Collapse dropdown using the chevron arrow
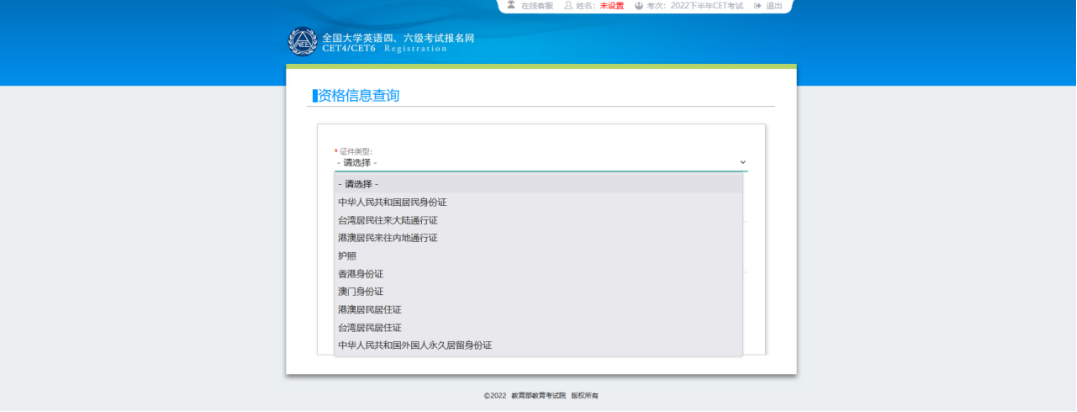This screenshot has height=412, width=1077. (742, 162)
